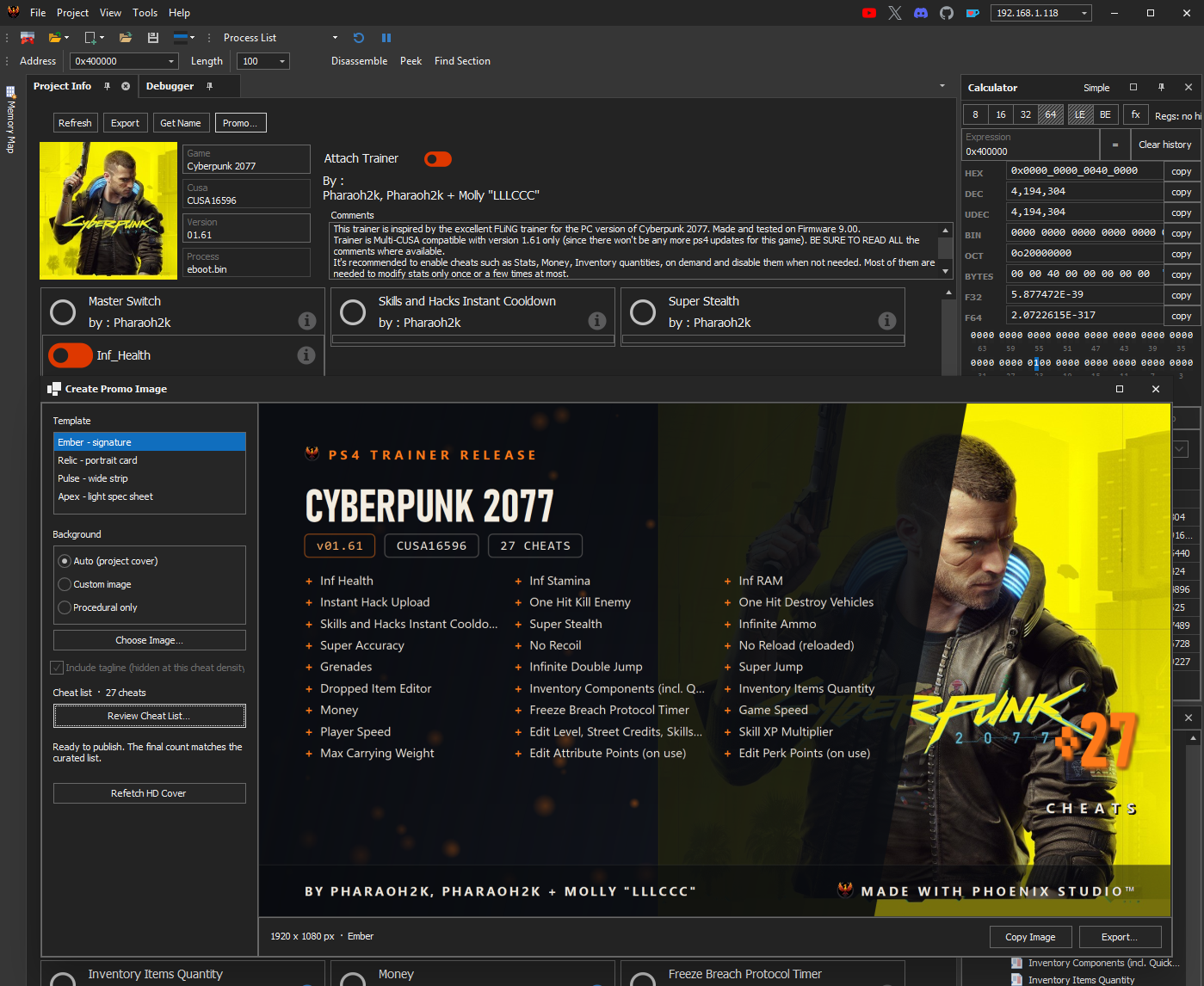Expand the open folder icon dropdown arrow
Image resolution: width=1204 pixels, height=986 pixels.
tap(67, 38)
